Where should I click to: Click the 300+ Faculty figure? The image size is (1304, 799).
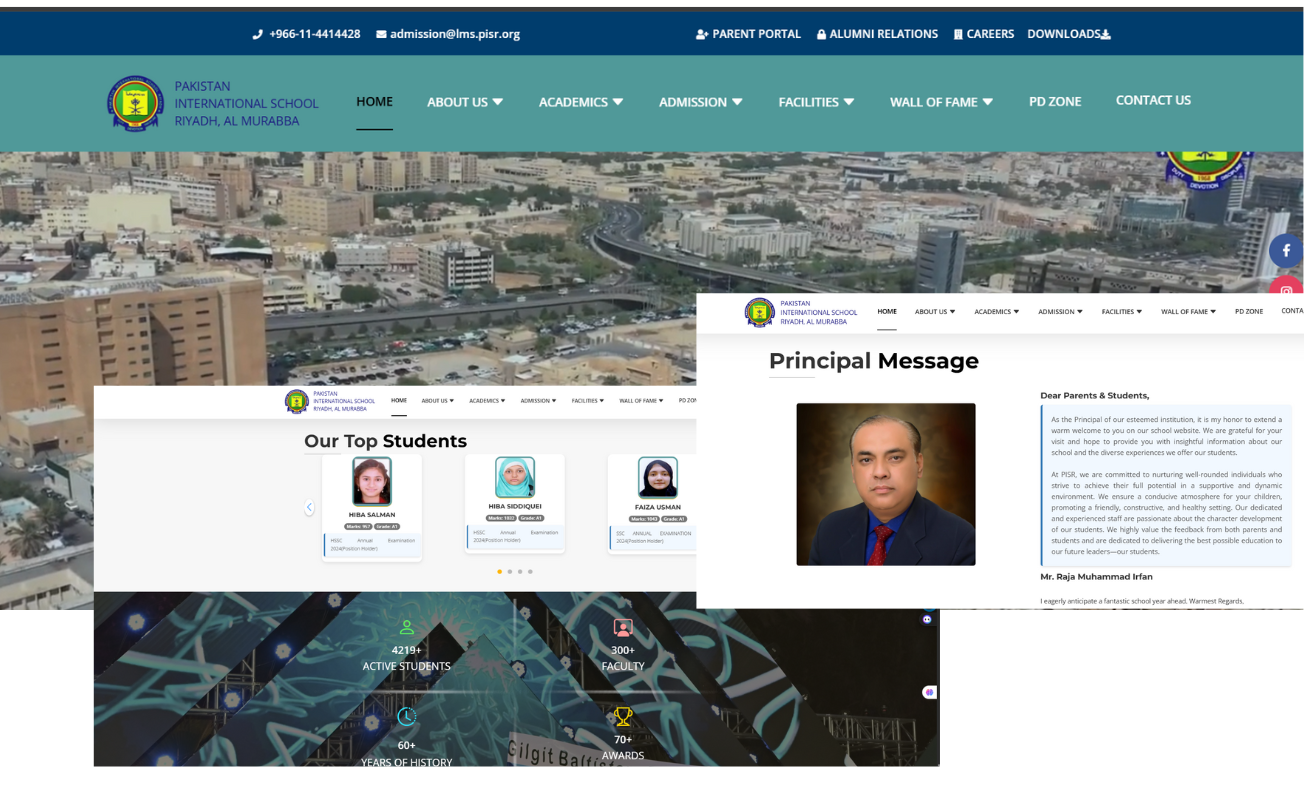coord(623,650)
